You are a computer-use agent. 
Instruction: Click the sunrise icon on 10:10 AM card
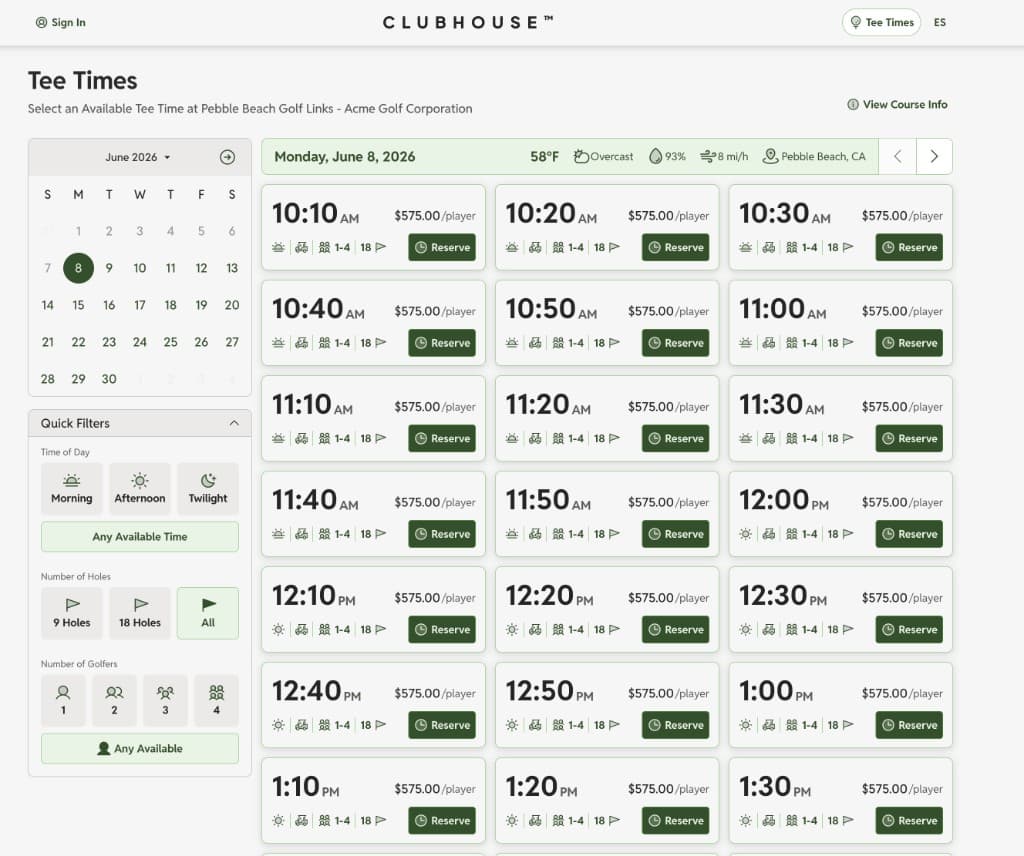tap(278, 247)
